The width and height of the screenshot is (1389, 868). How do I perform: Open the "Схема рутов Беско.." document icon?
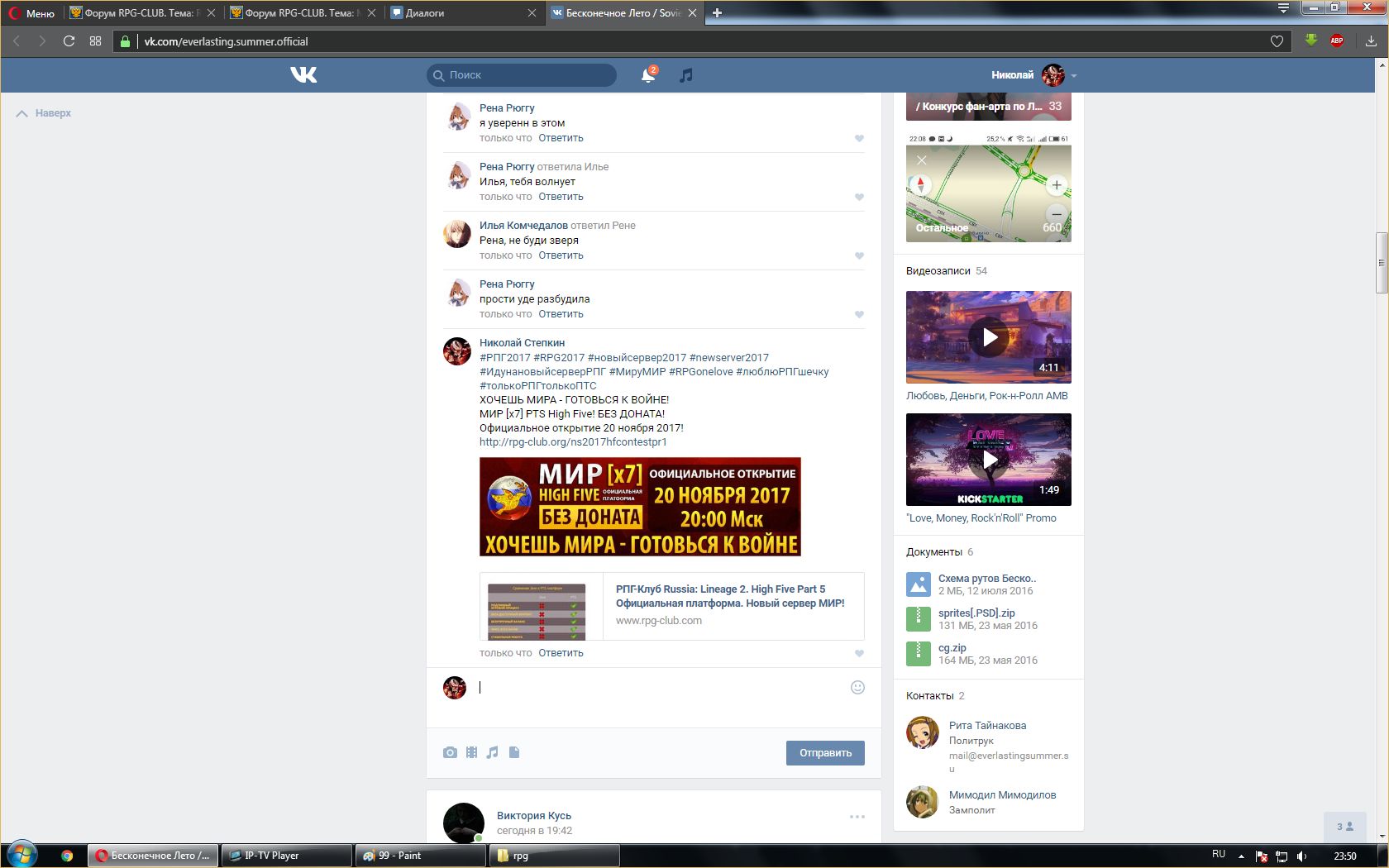click(919, 584)
